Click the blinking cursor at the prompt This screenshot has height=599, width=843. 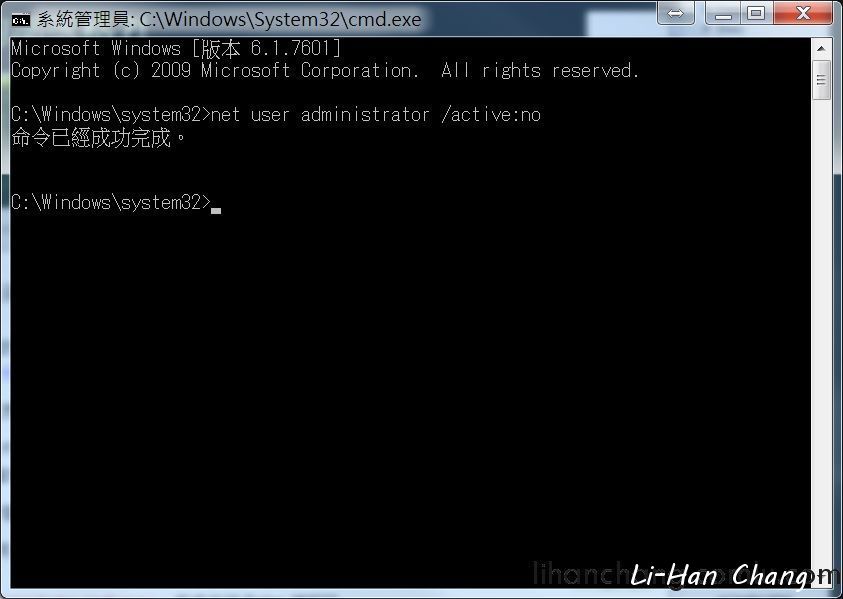point(216,210)
